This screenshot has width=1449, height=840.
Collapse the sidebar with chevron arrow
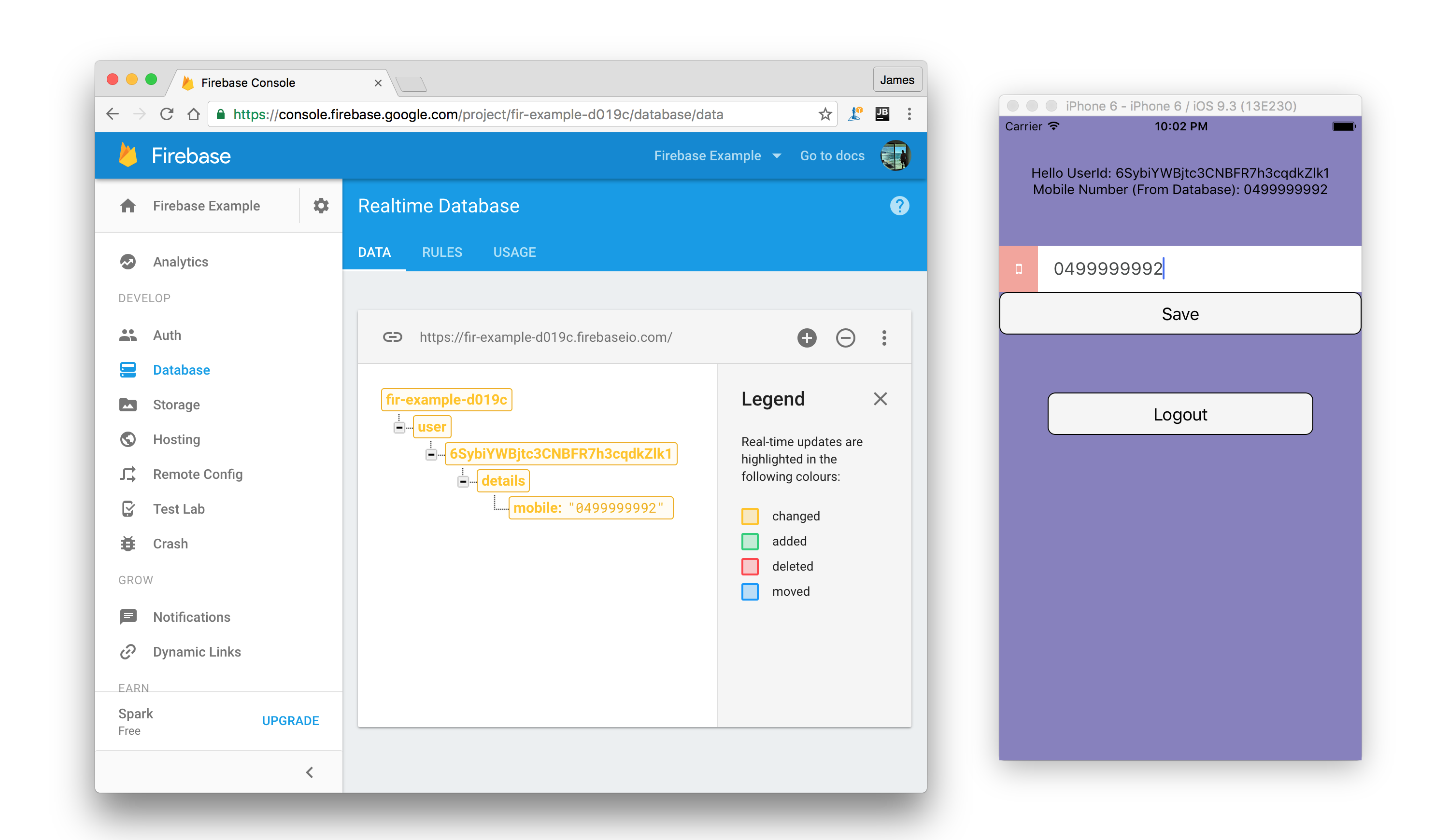(309, 772)
